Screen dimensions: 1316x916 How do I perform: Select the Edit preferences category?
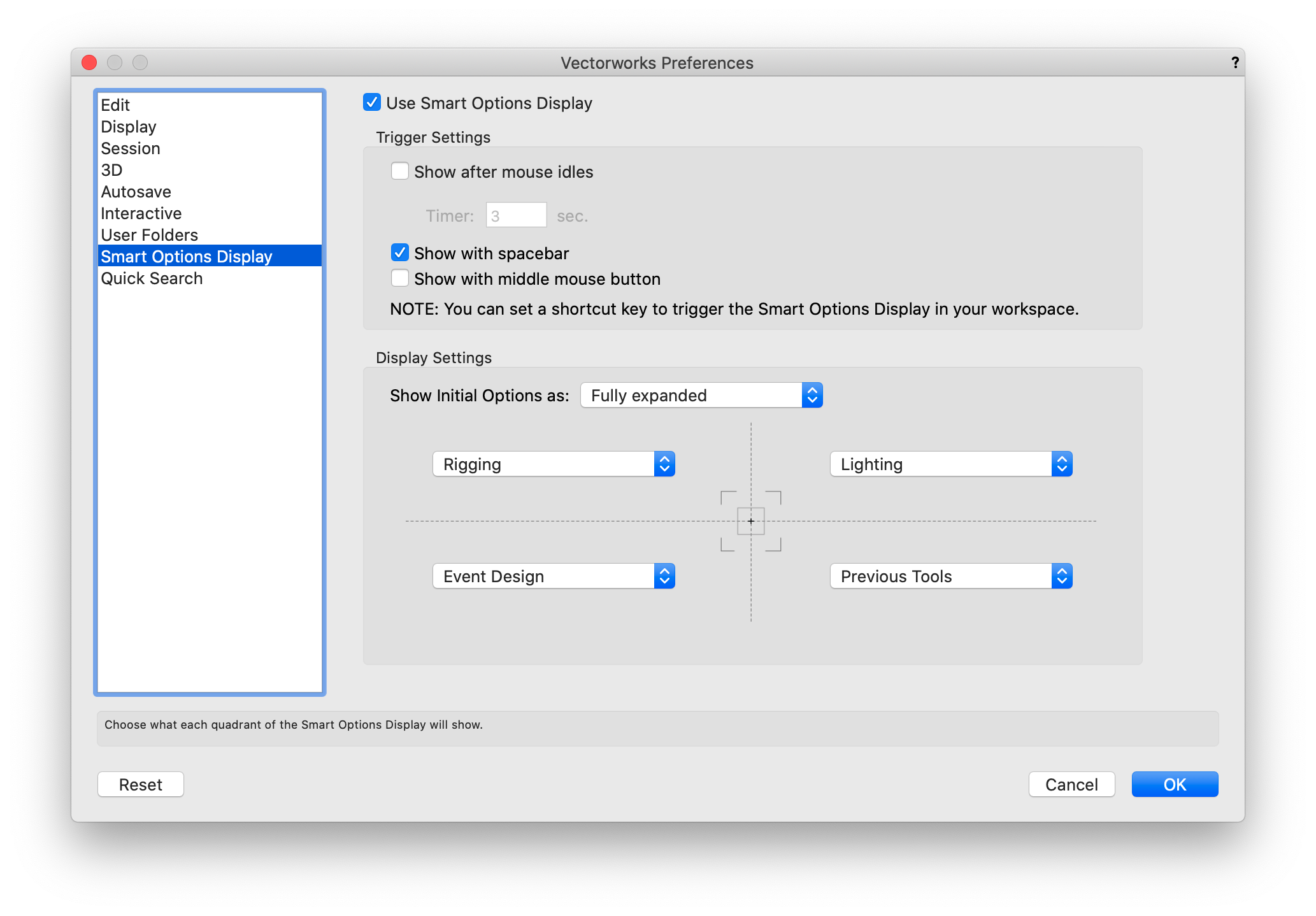(115, 105)
